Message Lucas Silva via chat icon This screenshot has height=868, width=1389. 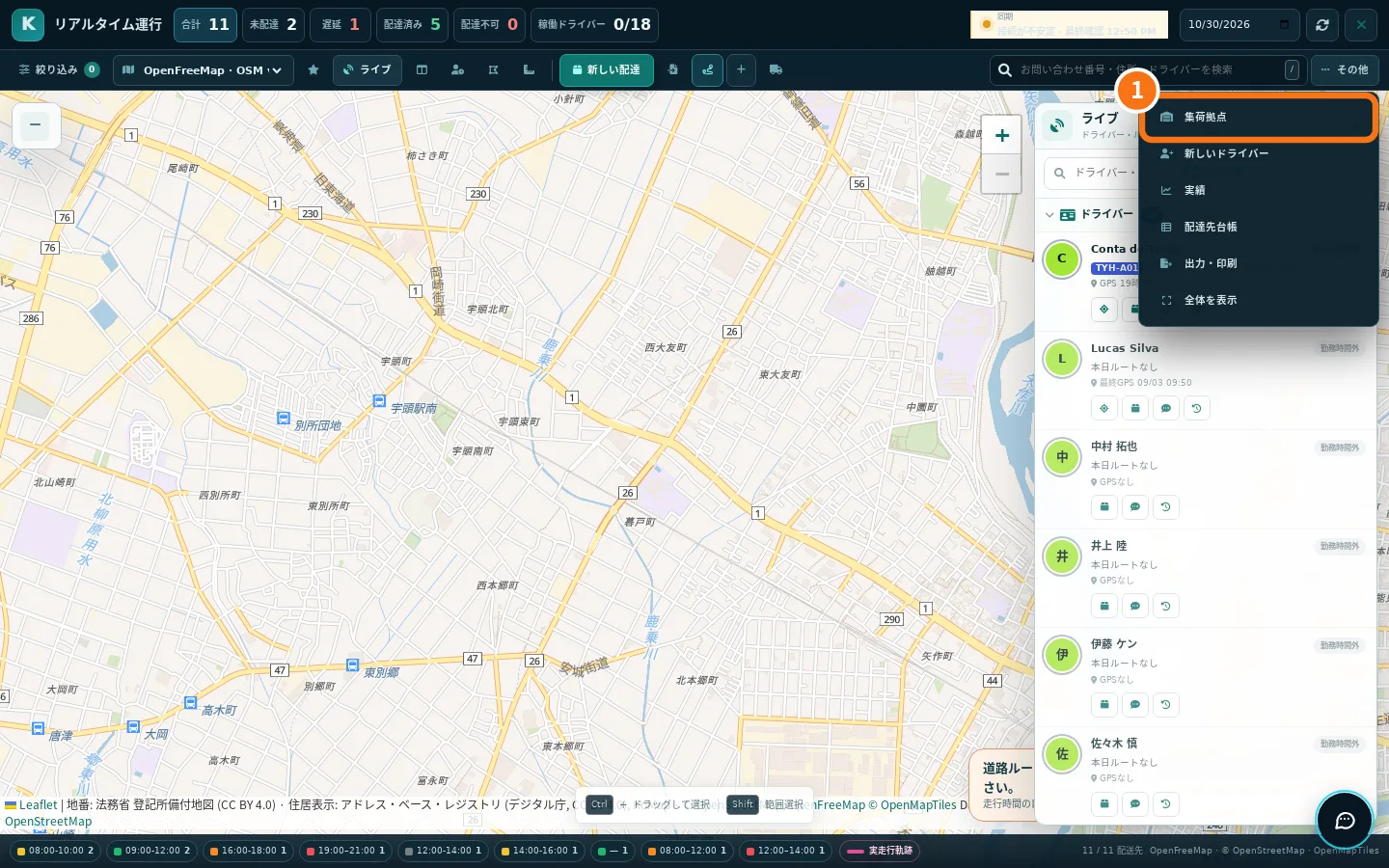pyautogui.click(x=1166, y=408)
